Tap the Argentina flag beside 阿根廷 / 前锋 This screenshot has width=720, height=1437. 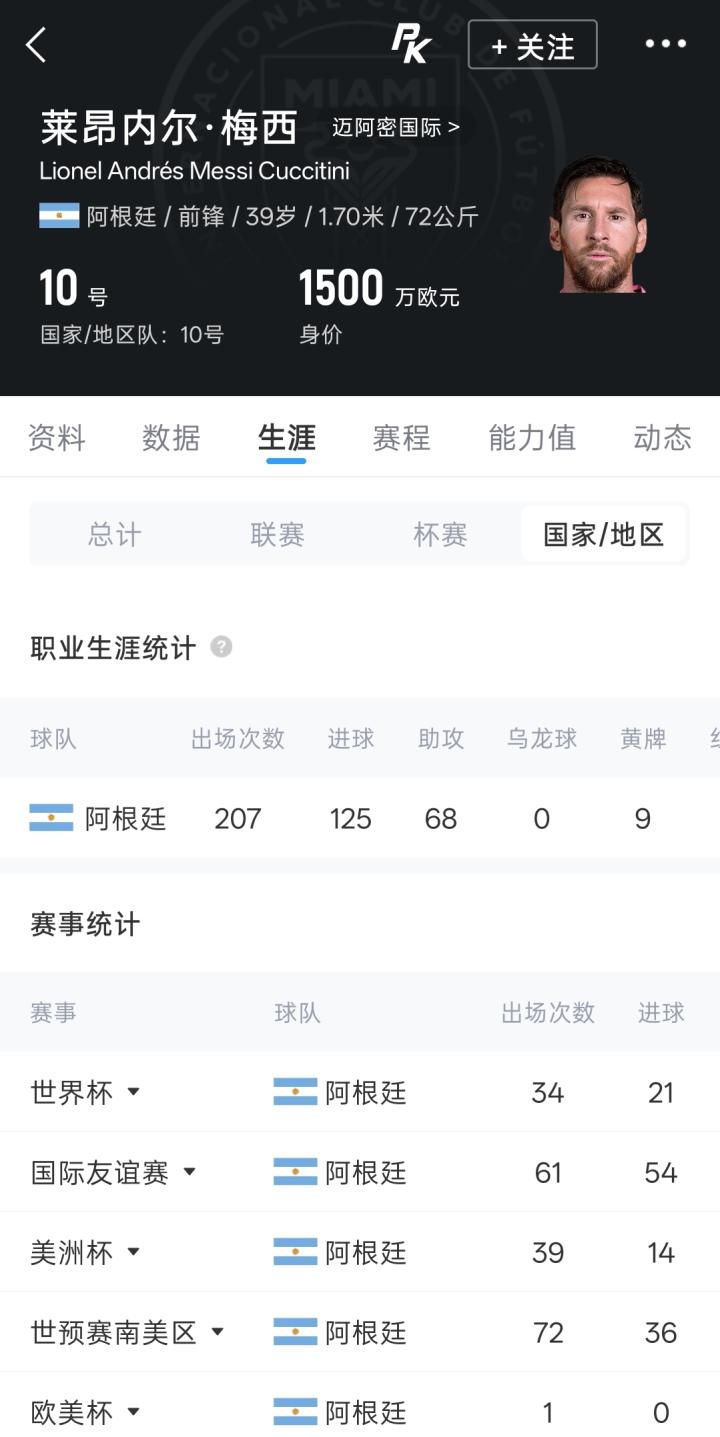point(59,216)
